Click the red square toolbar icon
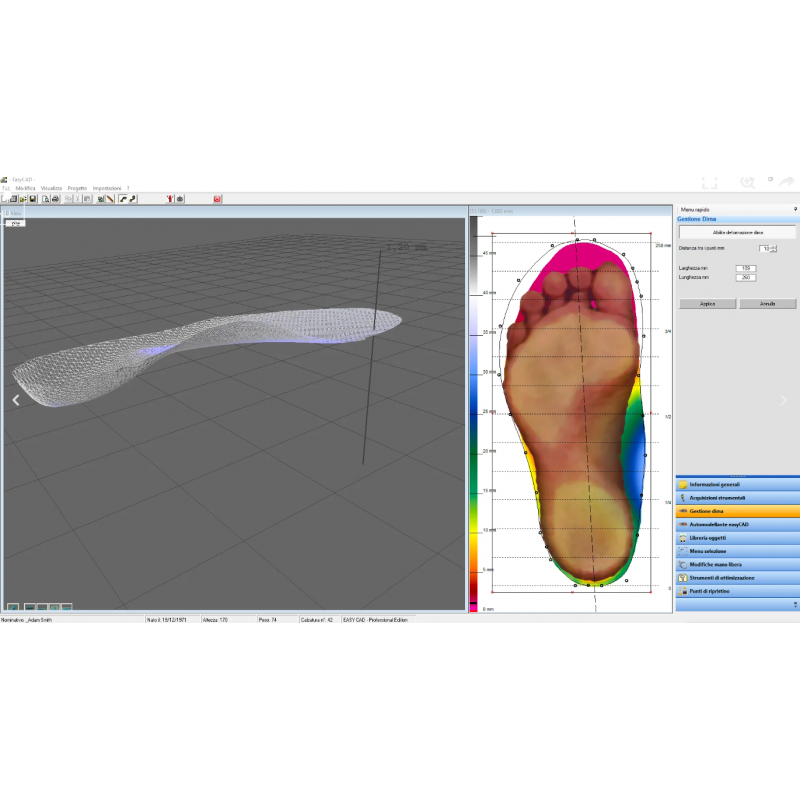800x800 pixels. pyautogui.click(x=217, y=199)
